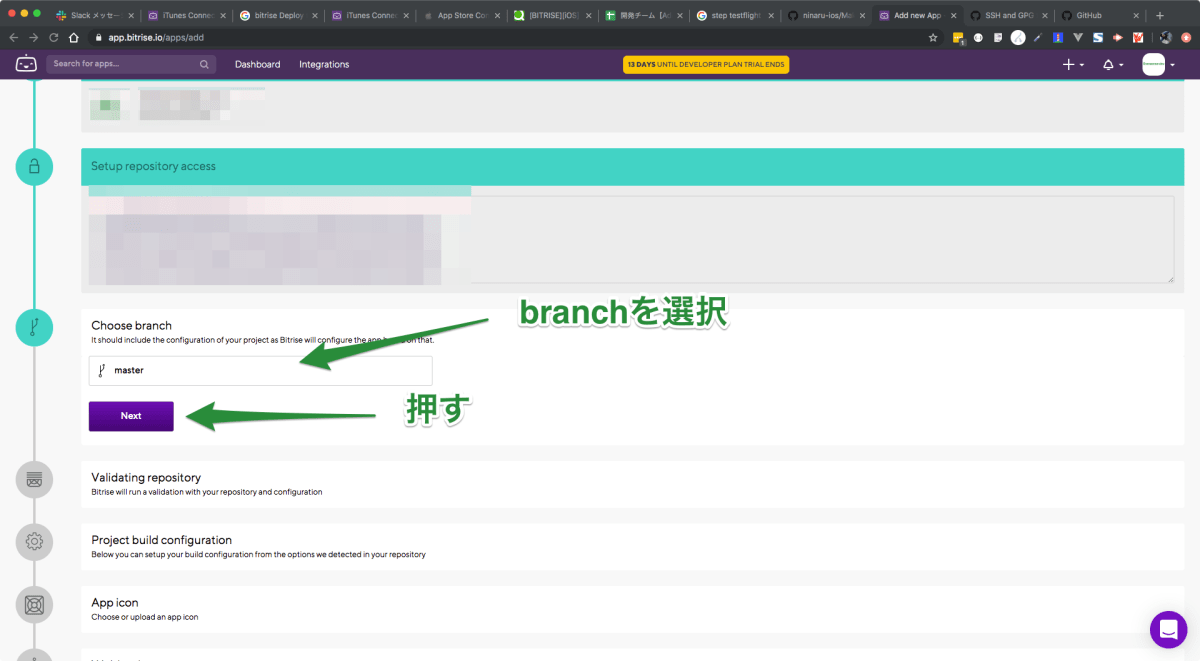Screen dimensions: 1200x661
Task: Go back with the browser back arrow
Action: (14, 37)
